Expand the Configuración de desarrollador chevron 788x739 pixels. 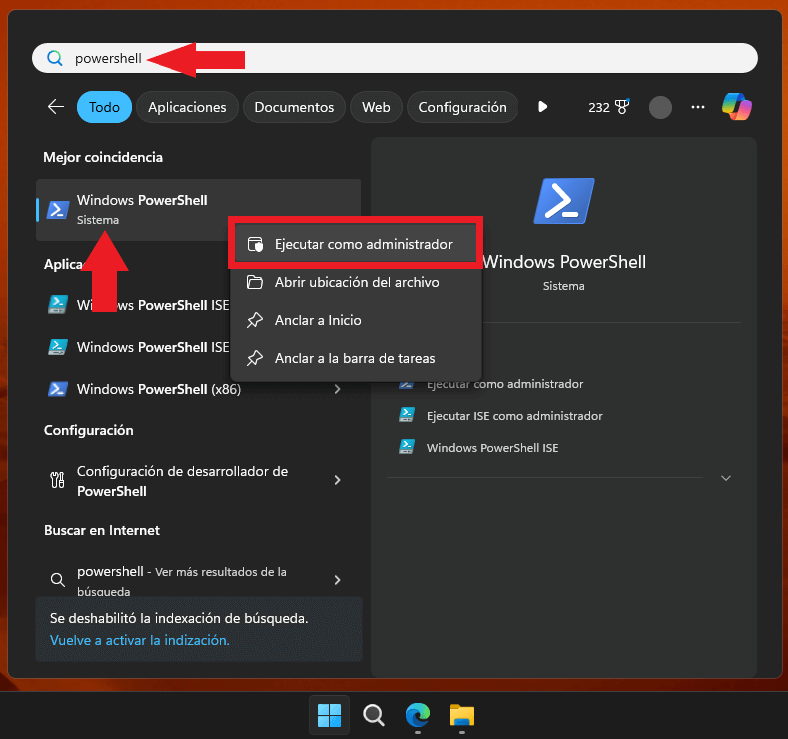(338, 480)
